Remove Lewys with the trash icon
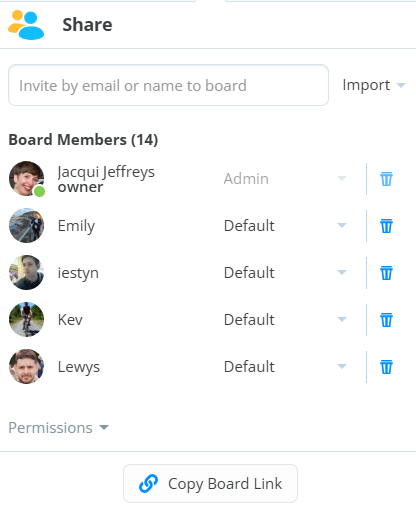The image size is (416, 517). click(386, 367)
